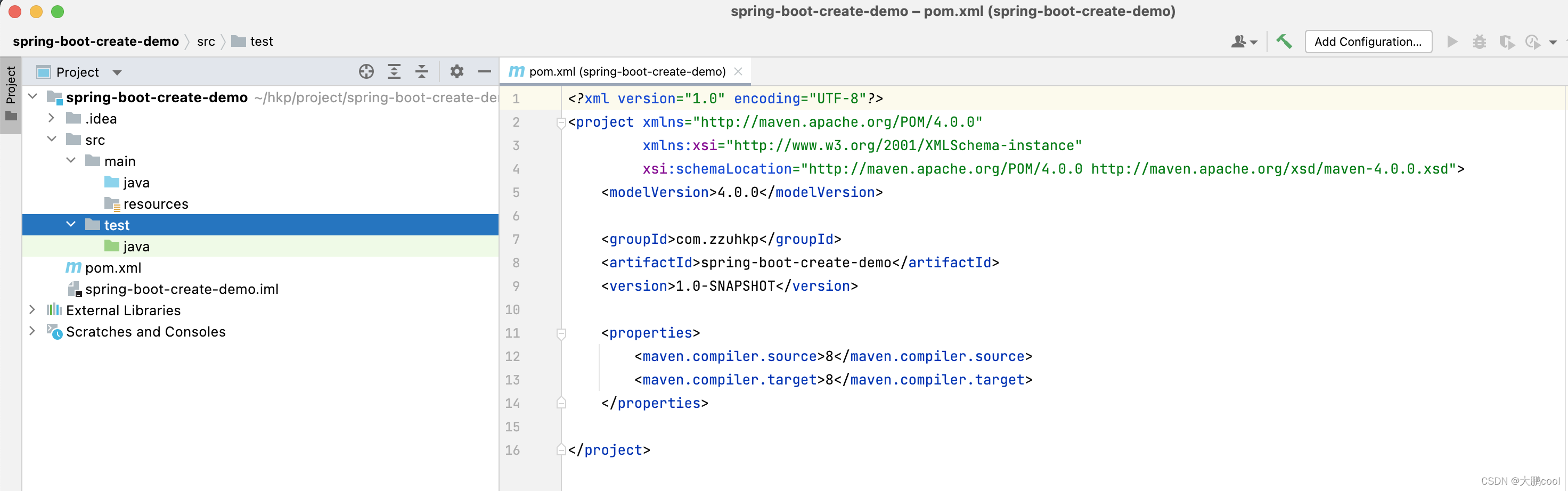Click the Debug bug icon
Viewport: 1568px width, 491px height.
(1479, 42)
